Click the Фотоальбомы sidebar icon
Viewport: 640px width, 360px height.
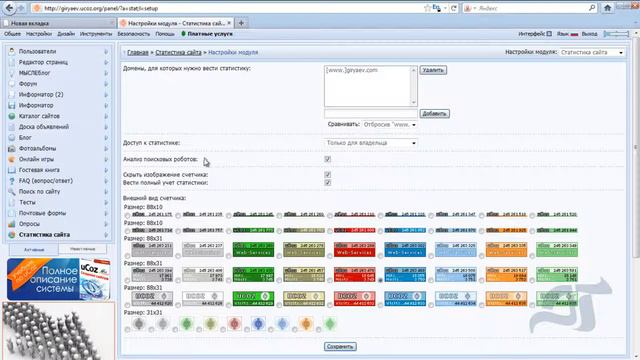(x=12, y=149)
